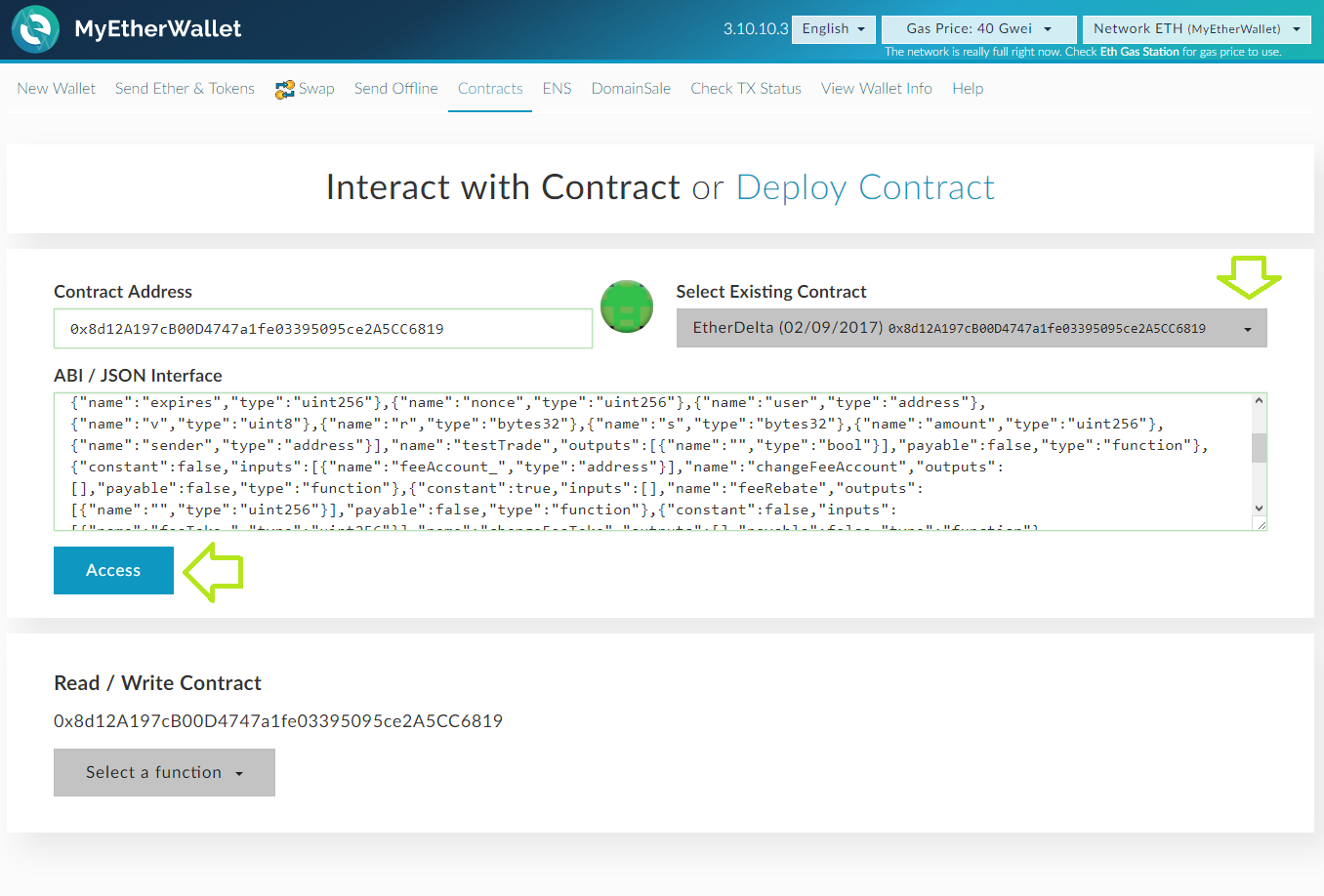Viewport: 1324px width, 896px height.
Task: Click the ABI textarea scroll down arrow
Action: 1260,508
